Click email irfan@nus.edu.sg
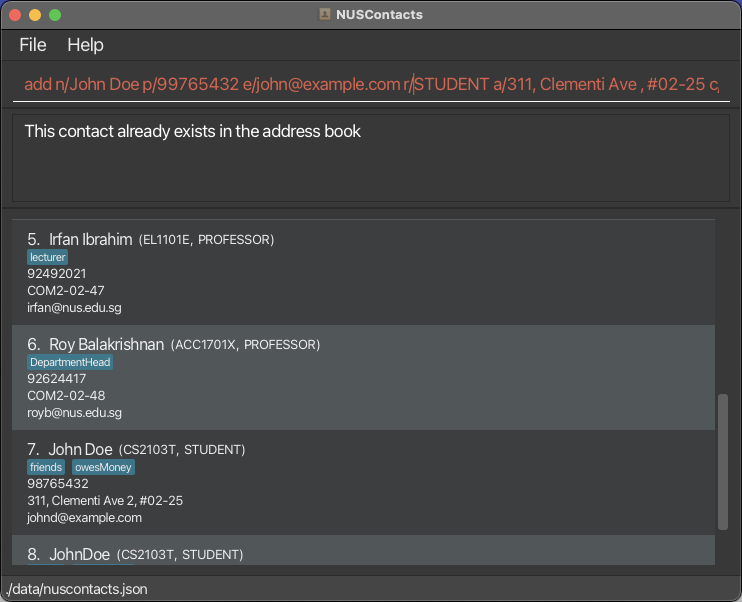The width and height of the screenshot is (742, 602). (74, 308)
